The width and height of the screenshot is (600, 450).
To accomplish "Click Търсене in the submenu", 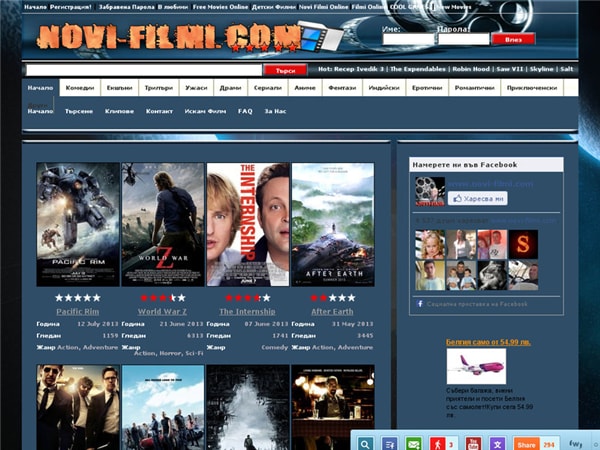I will (x=79, y=111).
